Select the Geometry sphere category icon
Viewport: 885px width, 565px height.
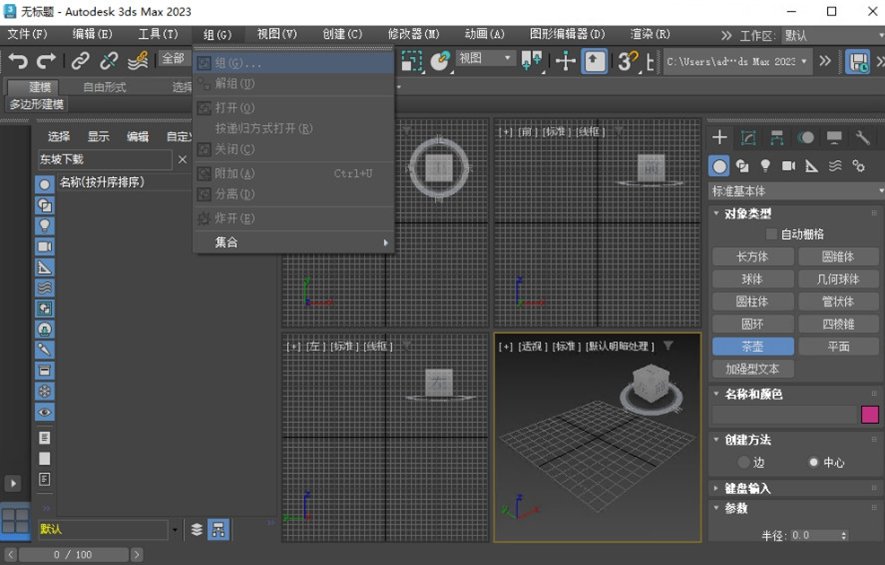point(719,166)
